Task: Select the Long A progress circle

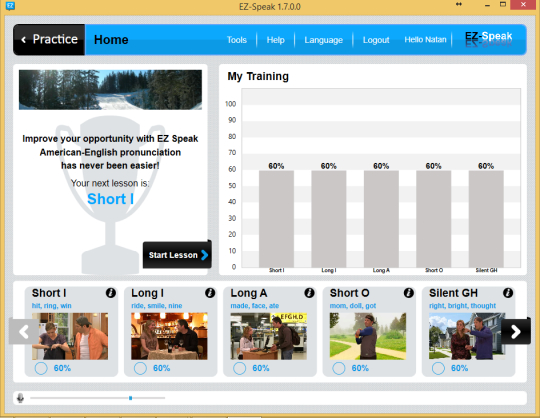Action: pos(239,368)
